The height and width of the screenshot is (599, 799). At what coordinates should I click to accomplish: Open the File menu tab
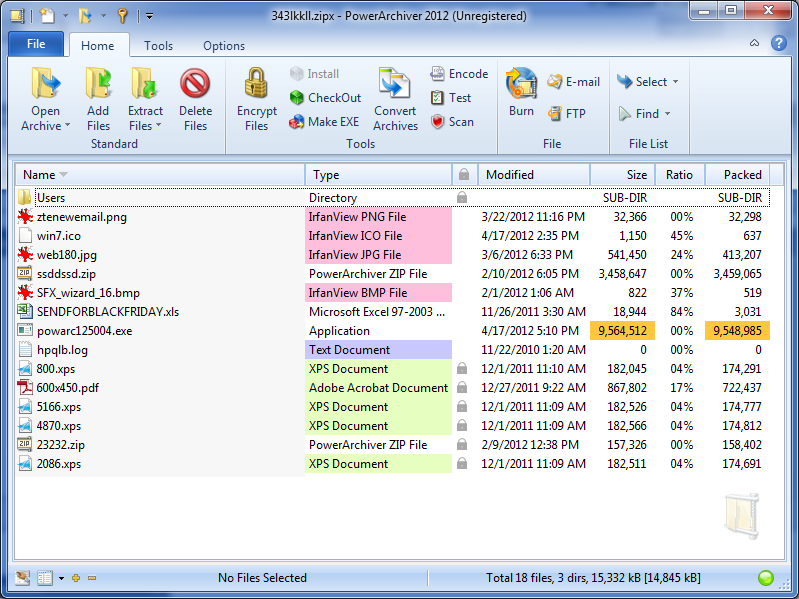36,44
